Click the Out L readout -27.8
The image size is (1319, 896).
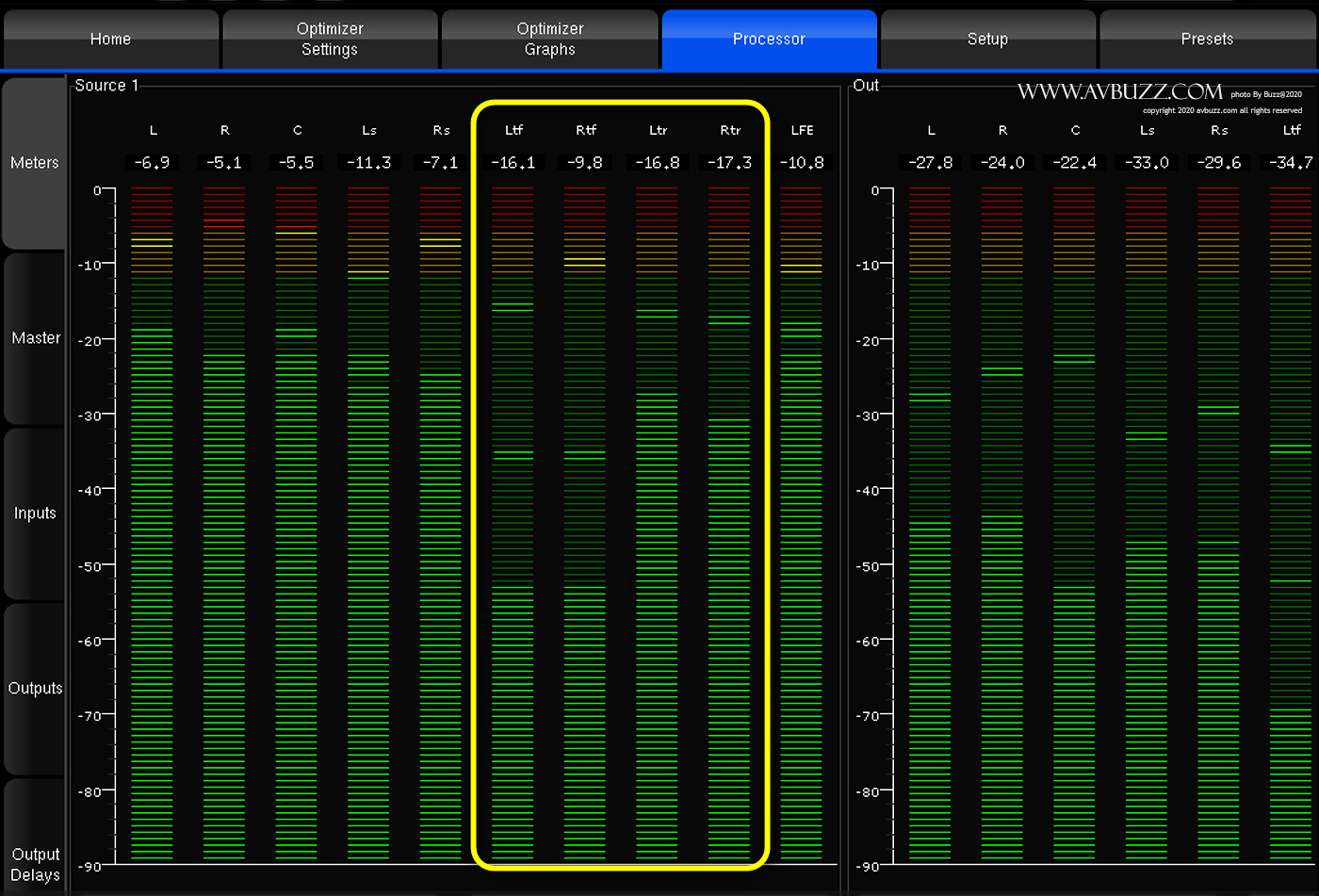[x=930, y=163]
